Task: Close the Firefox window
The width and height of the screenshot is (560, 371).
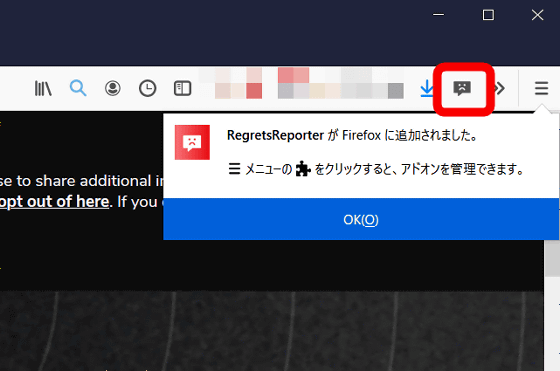Action: (538, 15)
